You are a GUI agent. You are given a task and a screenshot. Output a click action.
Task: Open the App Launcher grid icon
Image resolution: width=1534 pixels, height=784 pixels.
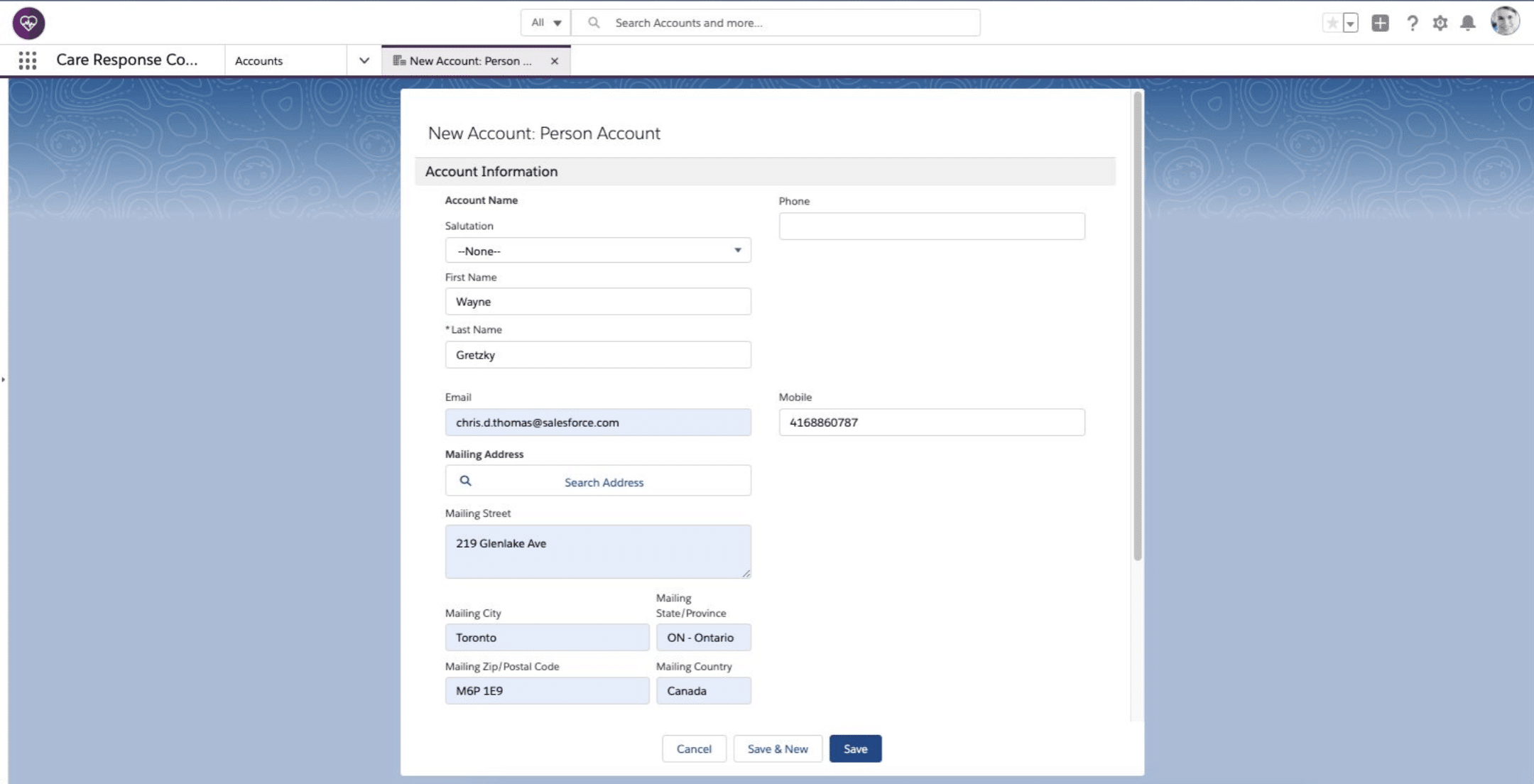click(x=27, y=60)
